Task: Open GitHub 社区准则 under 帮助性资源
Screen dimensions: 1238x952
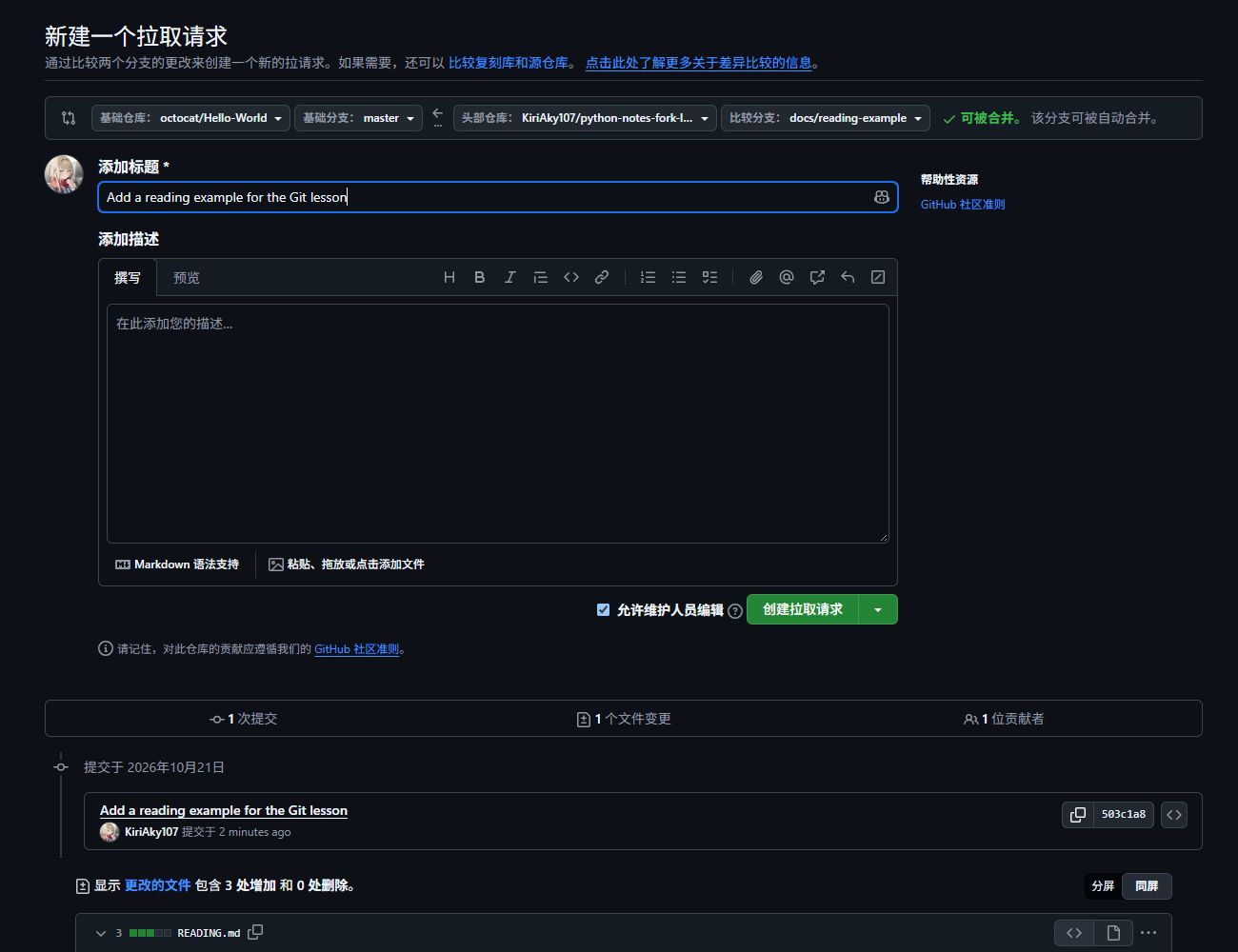Action: point(963,205)
